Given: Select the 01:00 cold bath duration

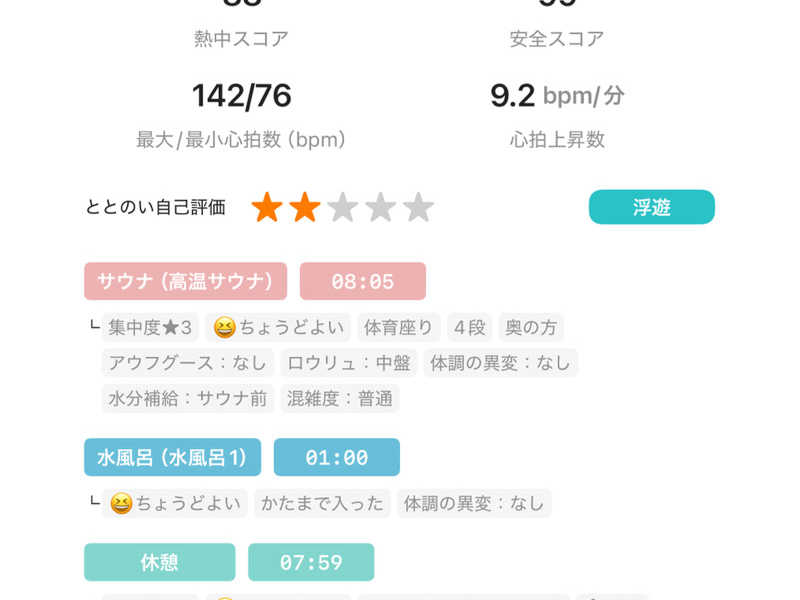Looking at the screenshot, I should [337, 457].
